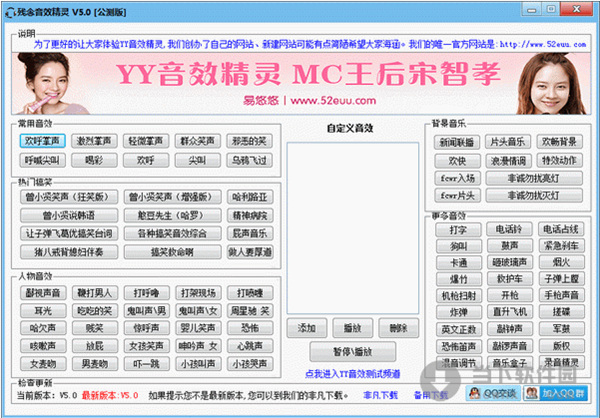The width and height of the screenshot is (600, 418).
Task: Click the 精神病院 button
Action: coord(250,215)
